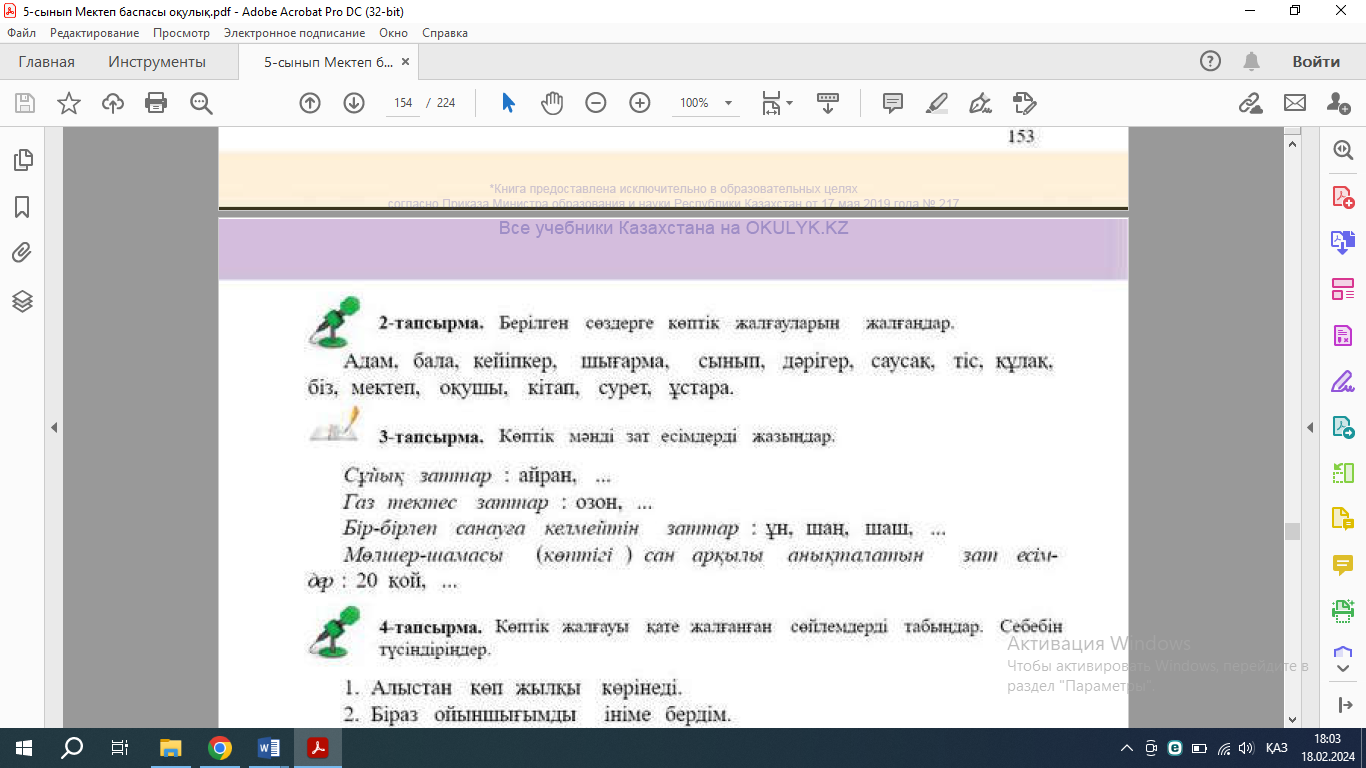This screenshot has width=1366, height=768.
Task: Click the Войти sign-in button
Action: click(1316, 62)
